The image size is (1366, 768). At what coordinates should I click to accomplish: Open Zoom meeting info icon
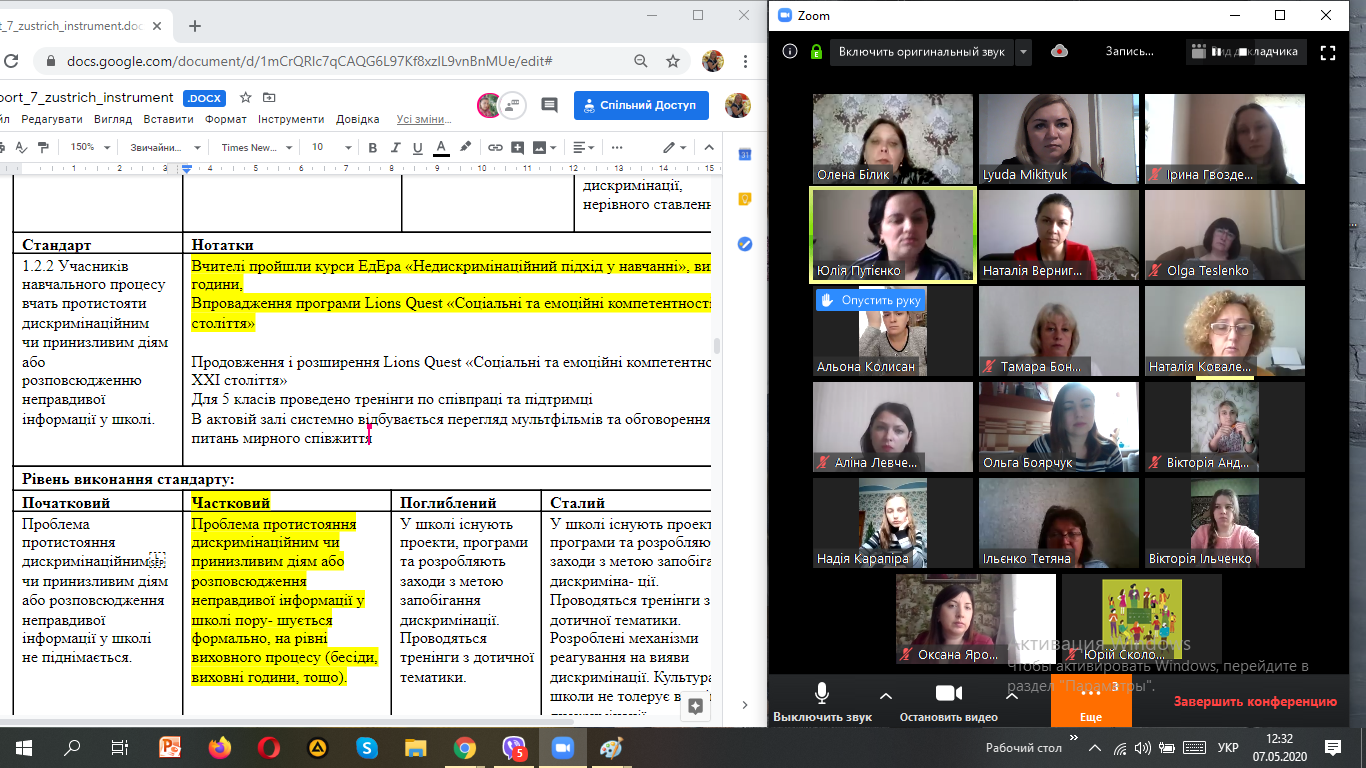click(x=790, y=51)
